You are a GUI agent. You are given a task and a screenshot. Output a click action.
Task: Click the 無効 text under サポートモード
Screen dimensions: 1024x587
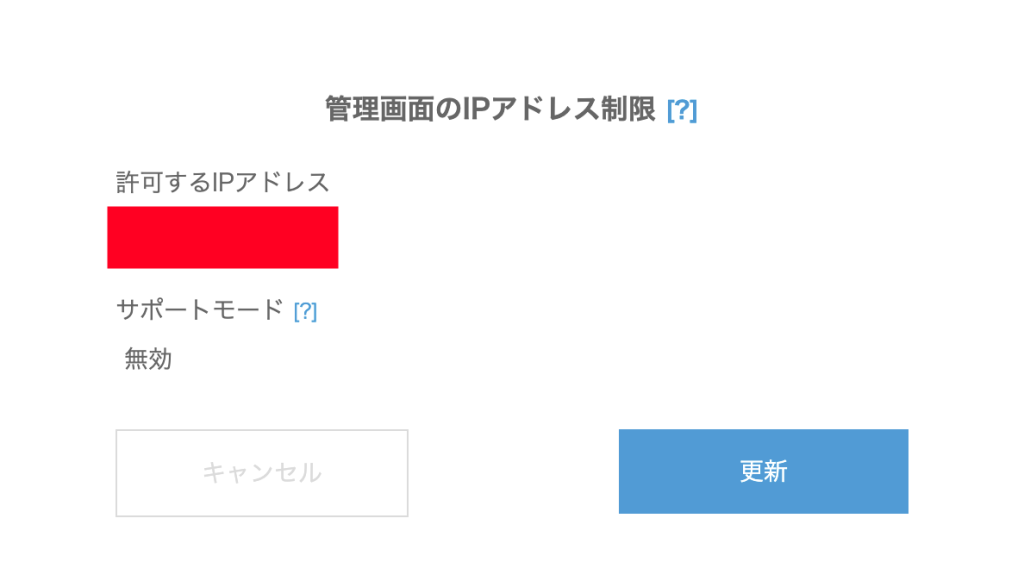click(x=148, y=360)
